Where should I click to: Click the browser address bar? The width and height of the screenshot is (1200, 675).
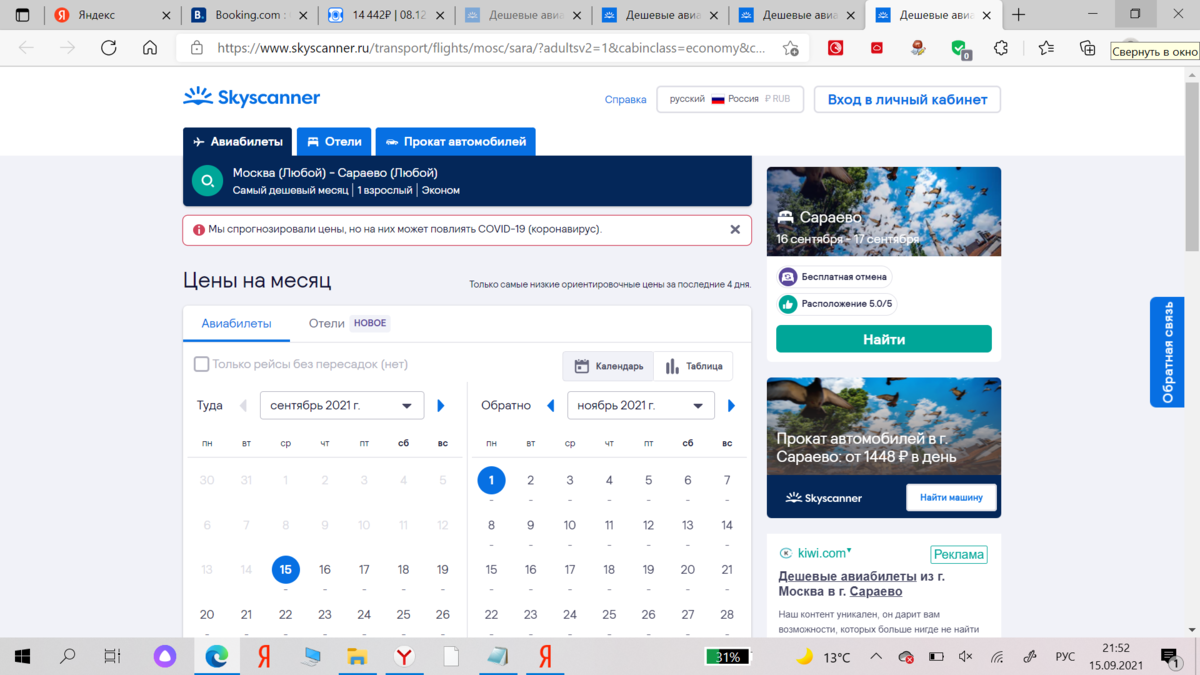click(x=490, y=48)
